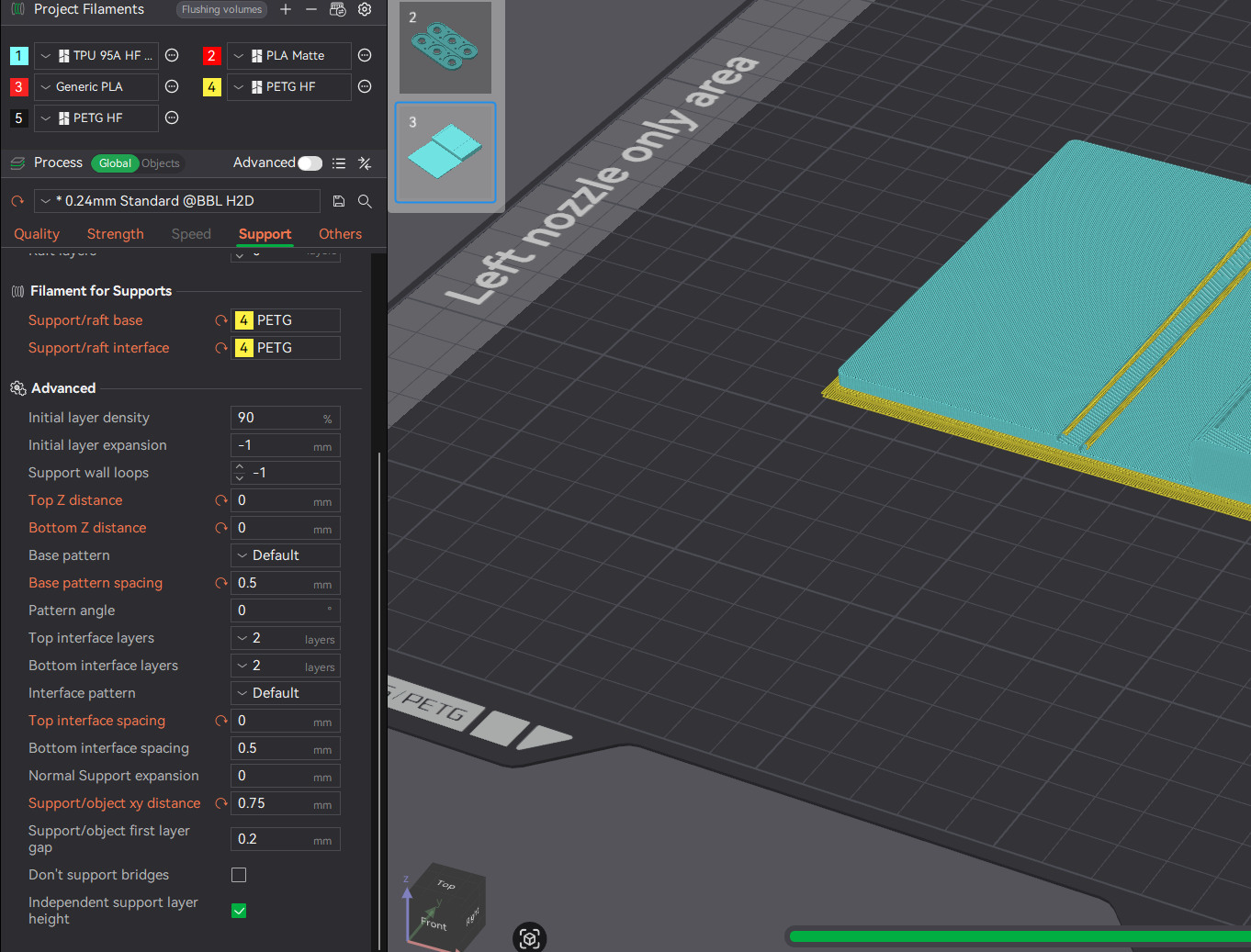Image resolution: width=1251 pixels, height=952 pixels.
Task: Switch process scope to Objects
Action: click(x=161, y=163)
